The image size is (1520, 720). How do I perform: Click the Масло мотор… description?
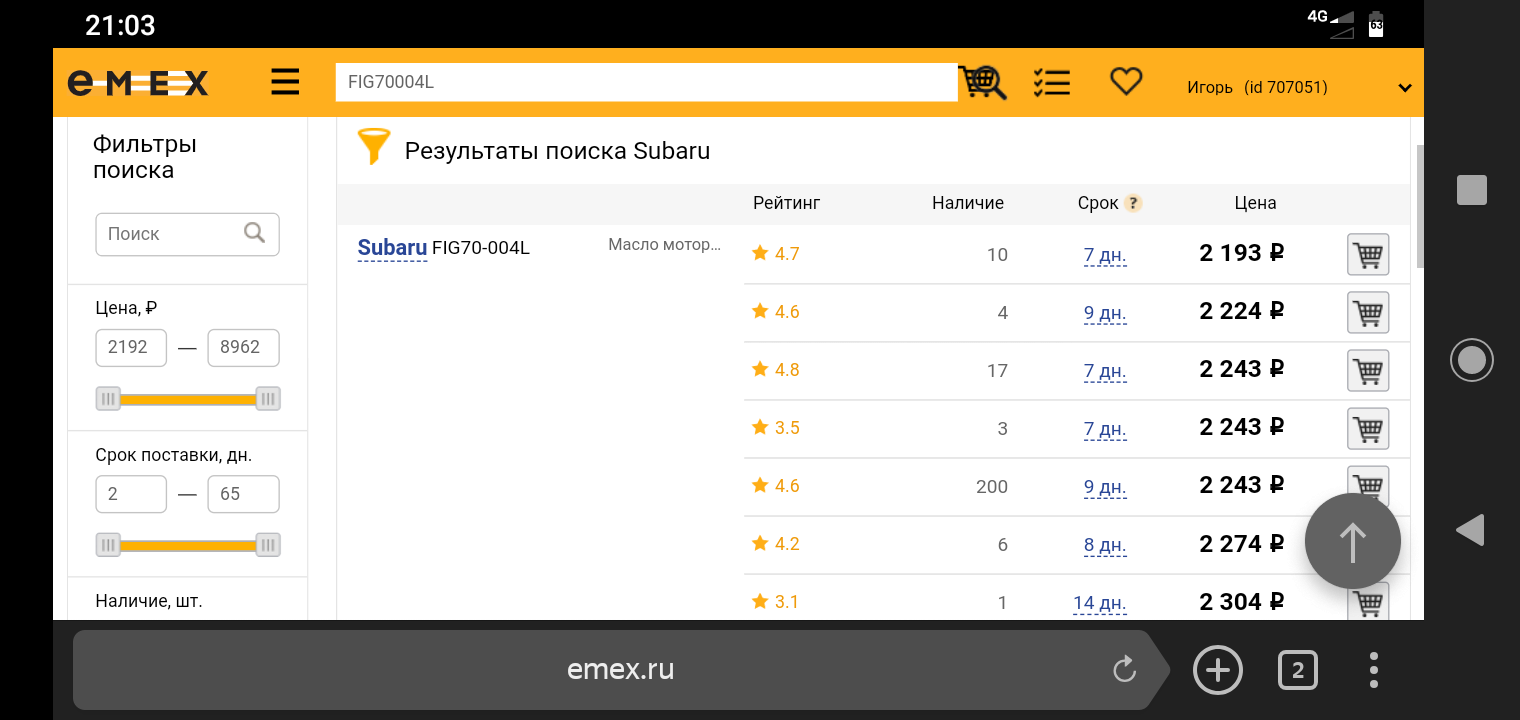pos(664,245)
